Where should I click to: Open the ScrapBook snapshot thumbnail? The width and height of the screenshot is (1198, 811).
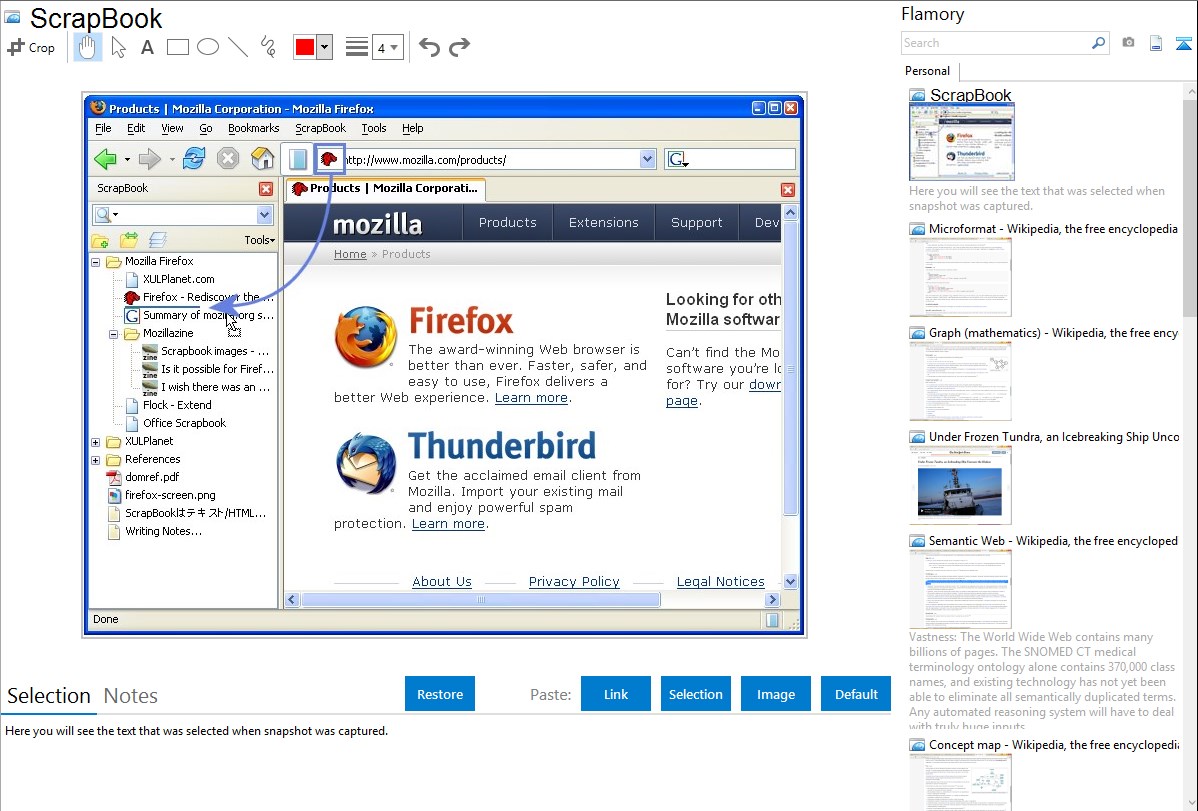962,142
